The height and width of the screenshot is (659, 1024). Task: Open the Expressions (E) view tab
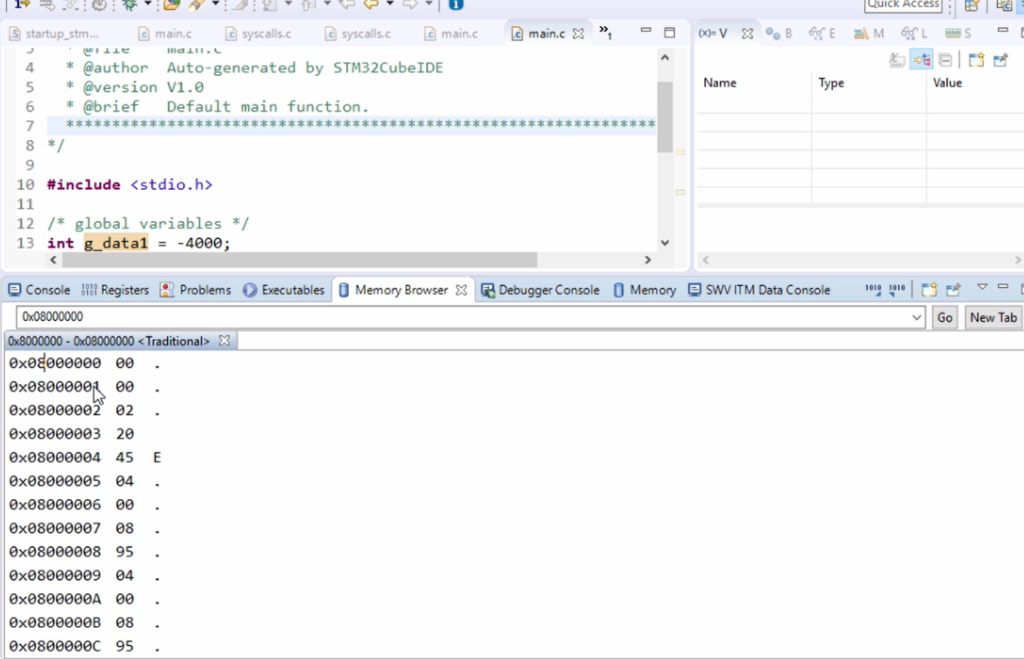[x=822, y=33]
